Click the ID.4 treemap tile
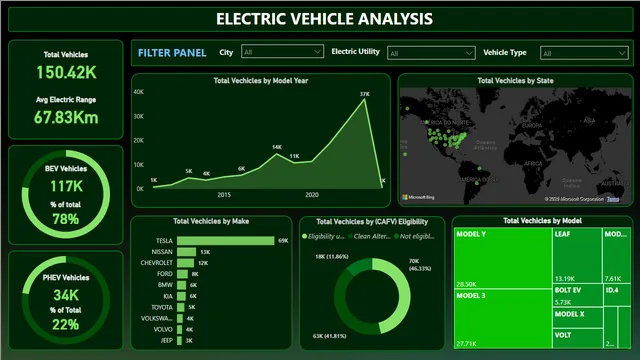640x360 pixels. click(618, 295)
